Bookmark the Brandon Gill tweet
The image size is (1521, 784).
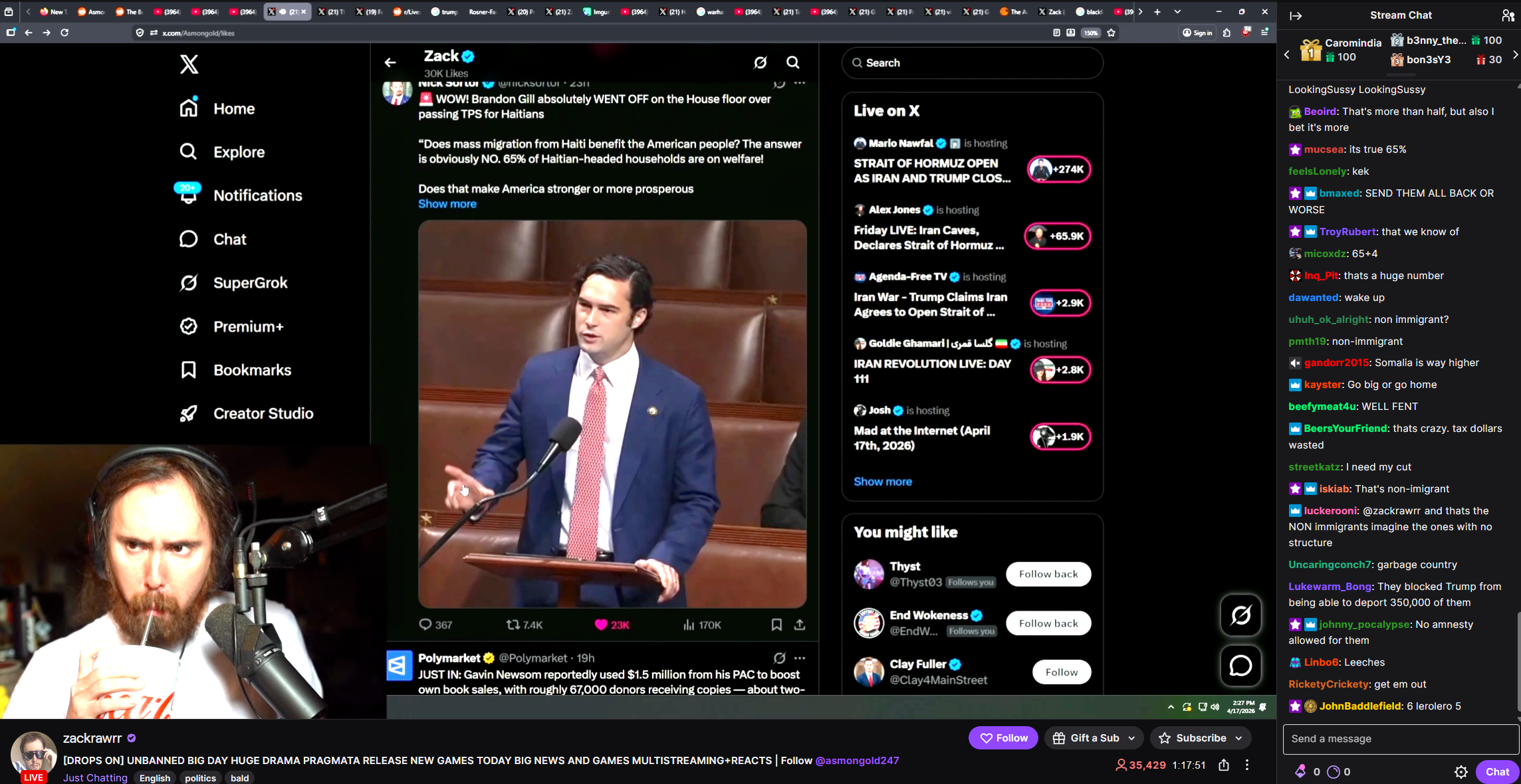(776, 625)
